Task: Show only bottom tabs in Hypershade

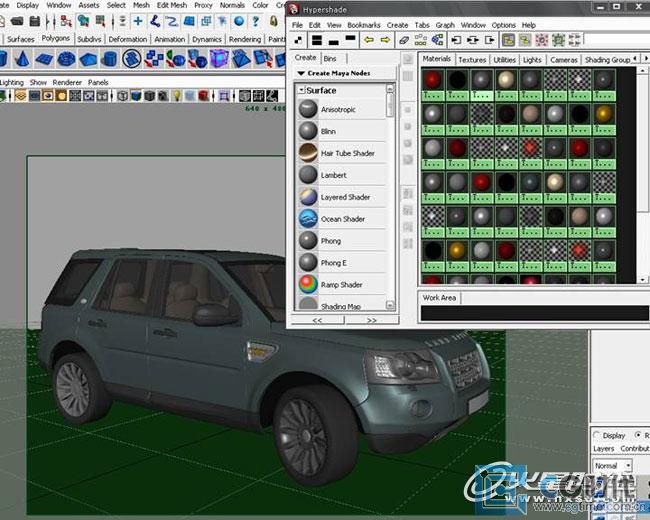Action: coord(334,41)
